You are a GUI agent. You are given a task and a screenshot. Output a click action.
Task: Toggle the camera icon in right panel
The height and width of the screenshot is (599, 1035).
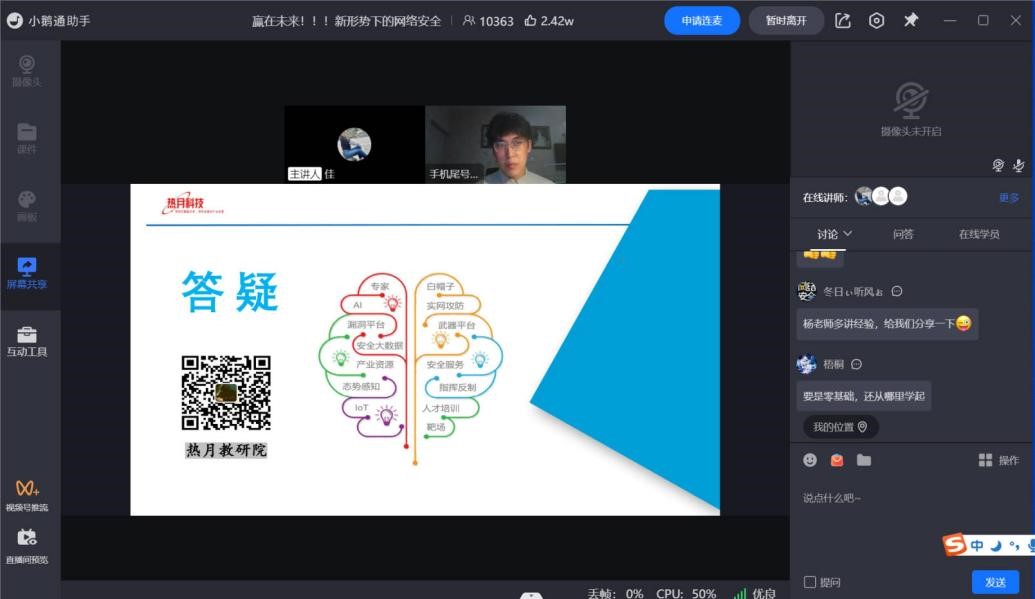click(x=998, y=165)
